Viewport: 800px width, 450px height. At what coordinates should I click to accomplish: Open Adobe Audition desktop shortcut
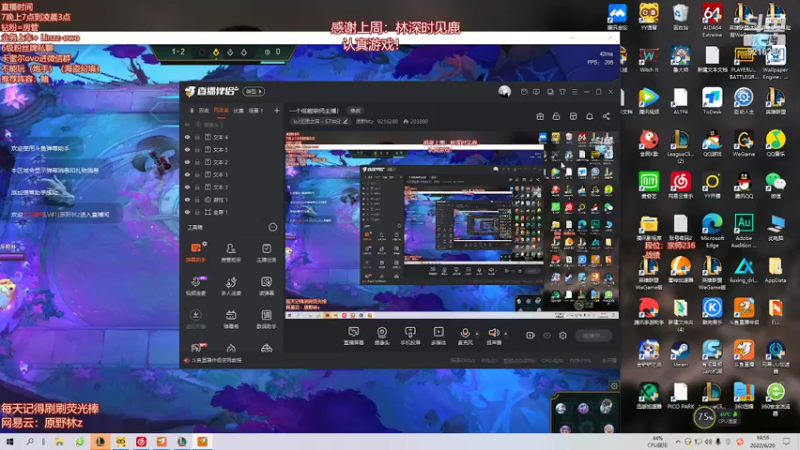point(743,230)
